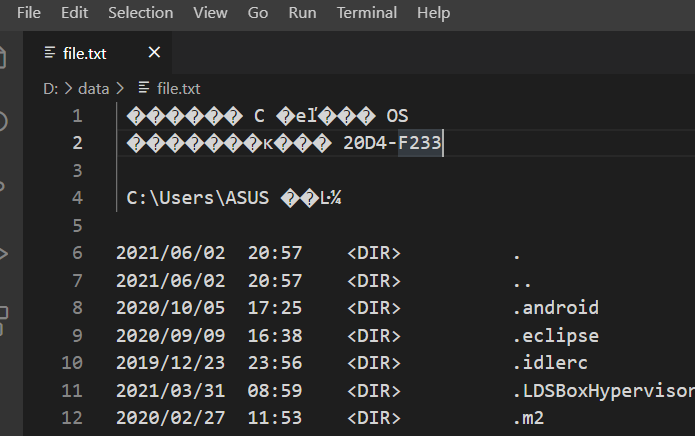
Task: Expand the data folder breadcrumb
Action: pos(93,88)
